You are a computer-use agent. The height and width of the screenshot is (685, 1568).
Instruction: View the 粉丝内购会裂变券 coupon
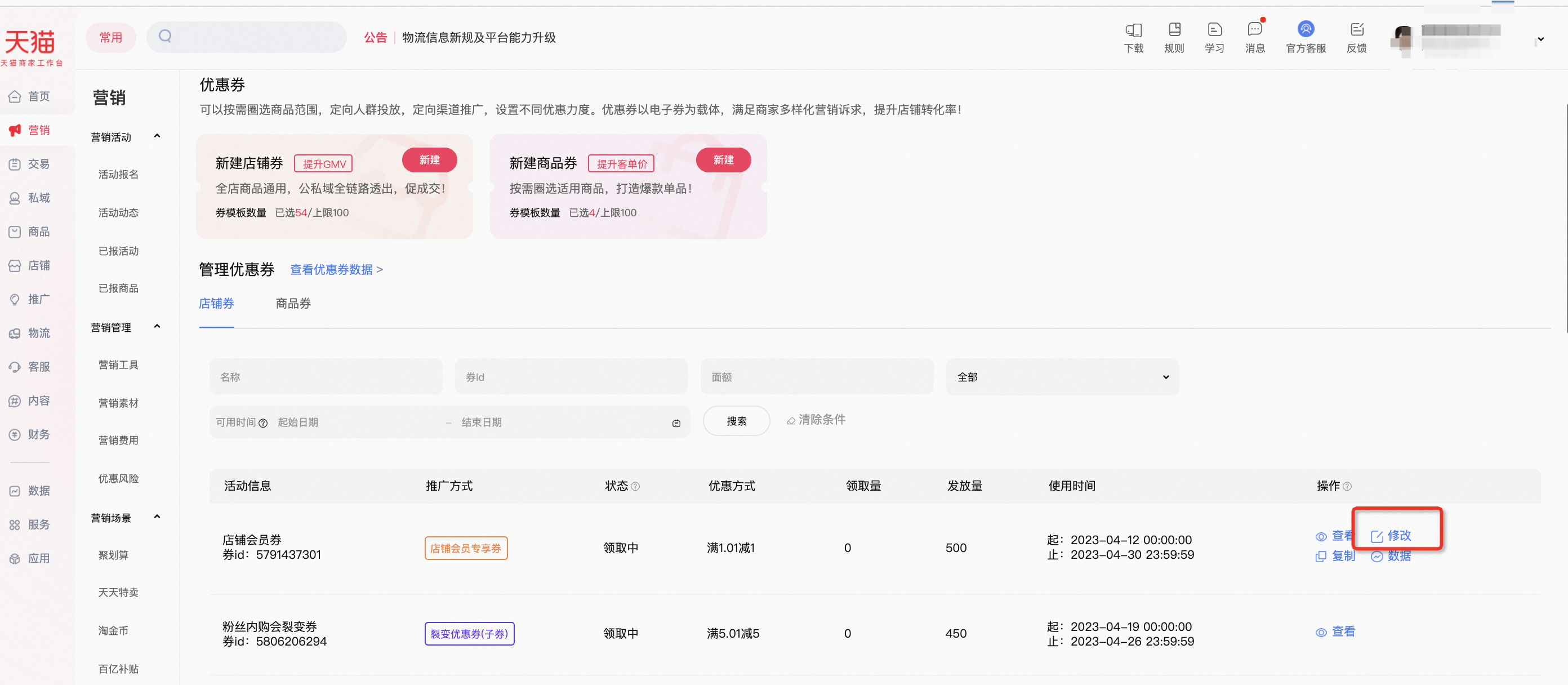pyautogui.click(x=1335, y=632)
